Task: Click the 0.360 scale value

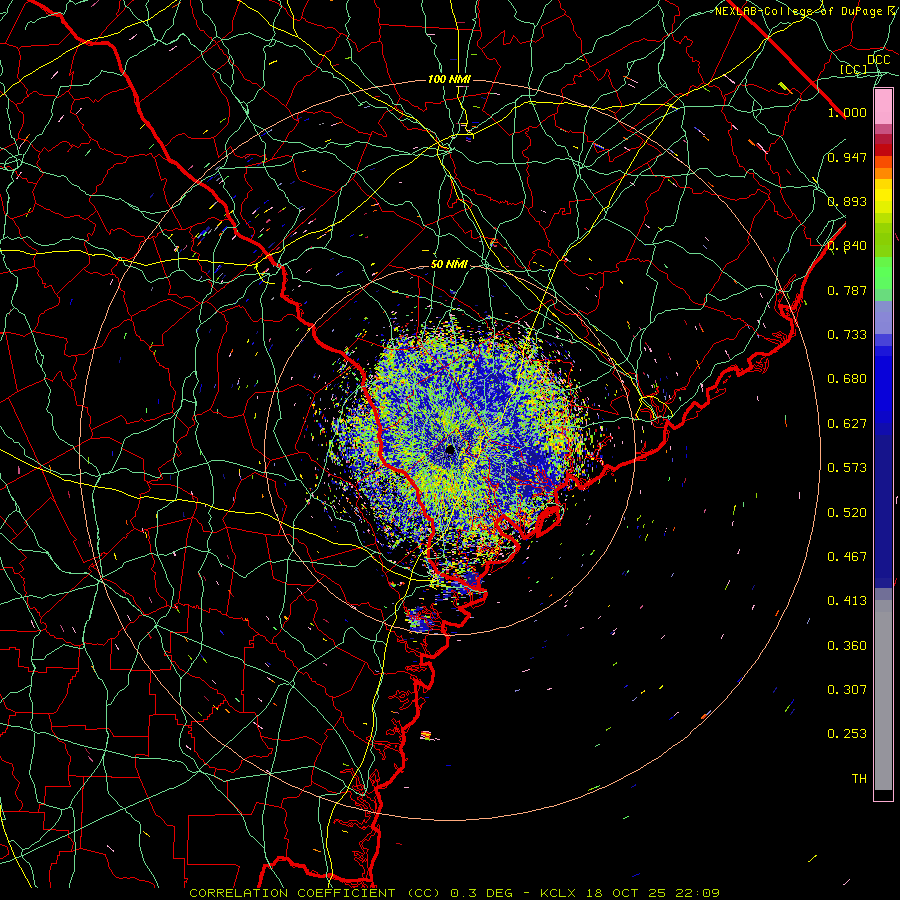Action: pyautogui.click(x=847, y=646)
